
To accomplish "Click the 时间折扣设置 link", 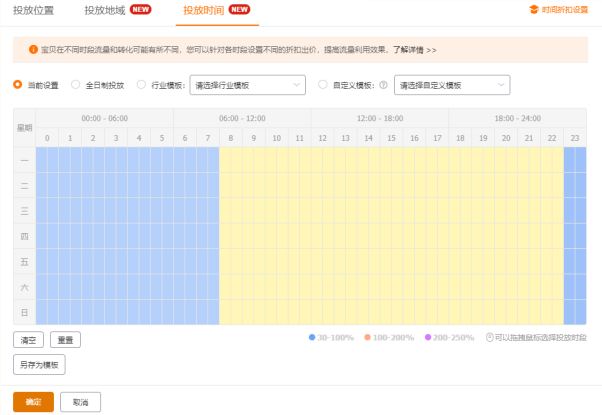I will point(565,10).
